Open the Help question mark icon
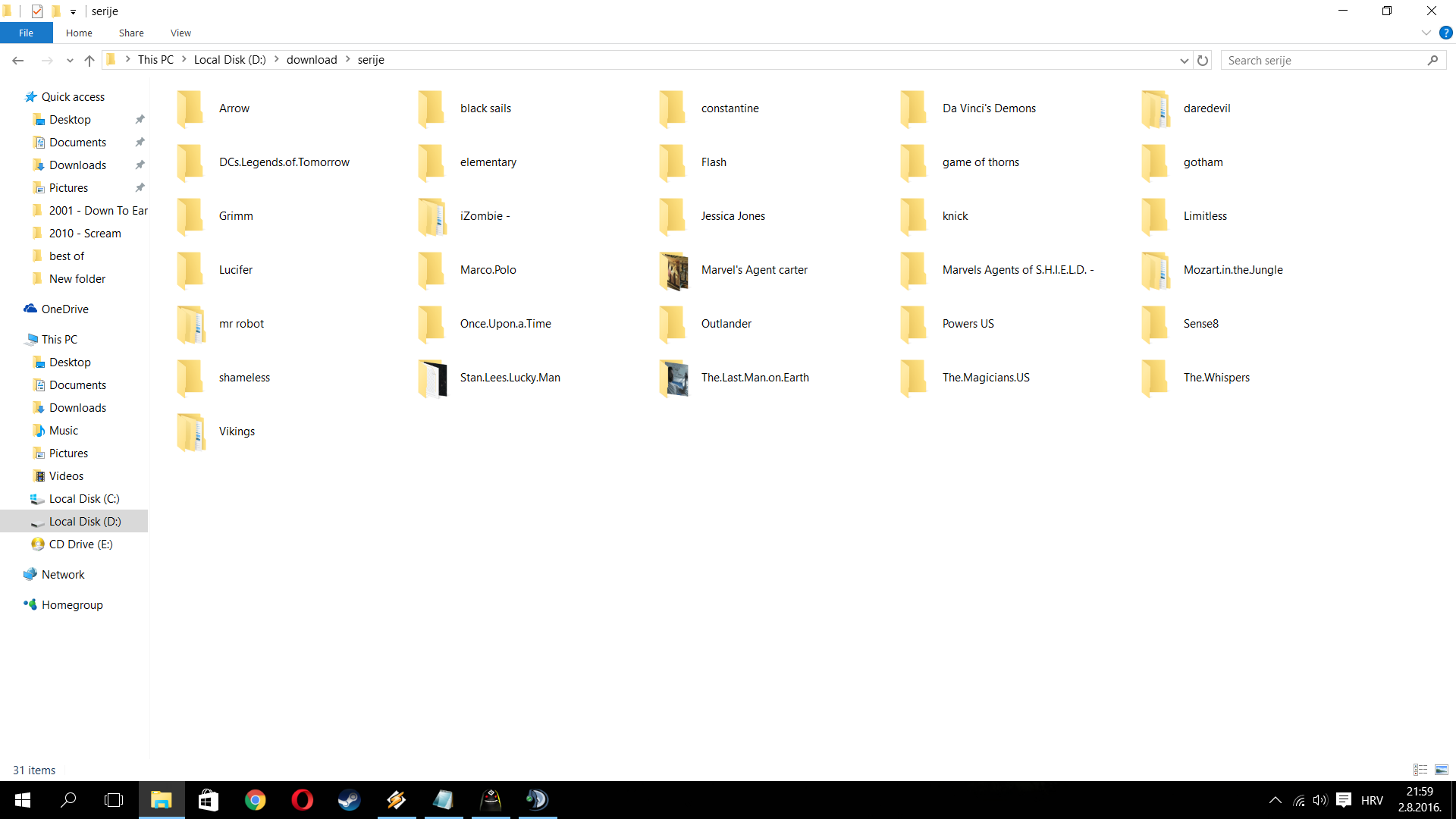1456x819 pixels. tap(1445, 33)
